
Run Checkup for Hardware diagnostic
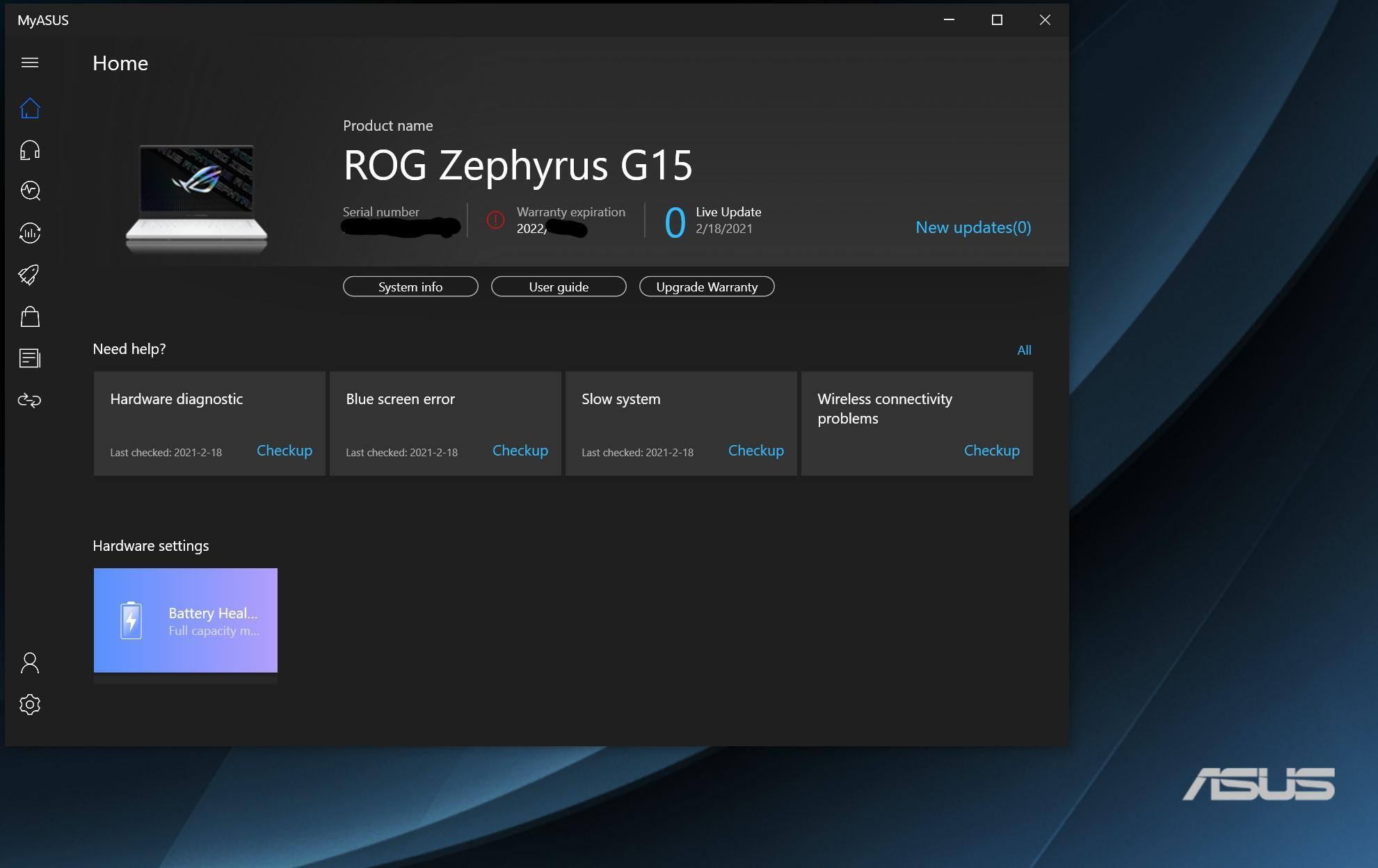coord(285,451)
